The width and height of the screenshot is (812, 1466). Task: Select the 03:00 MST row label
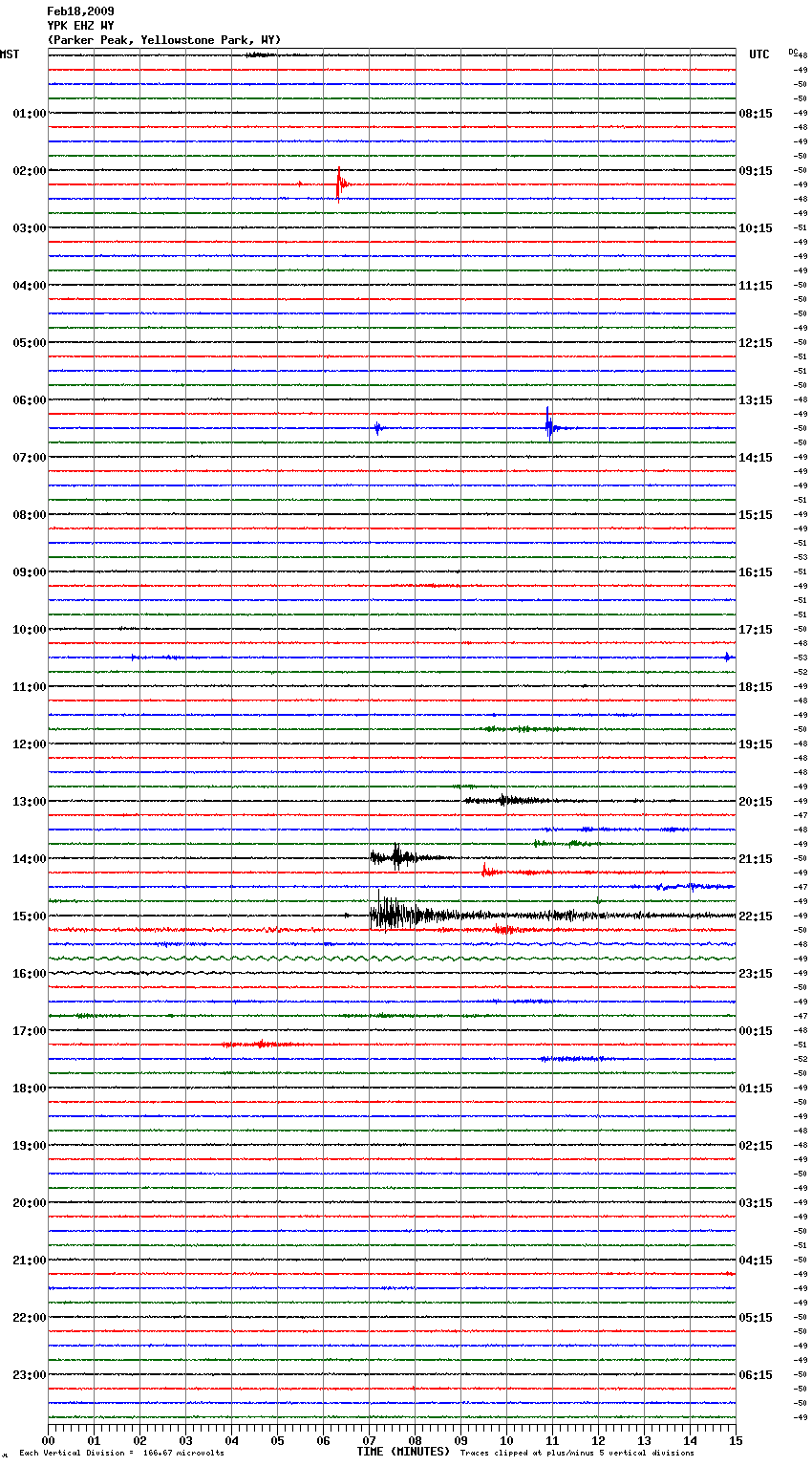30,228
